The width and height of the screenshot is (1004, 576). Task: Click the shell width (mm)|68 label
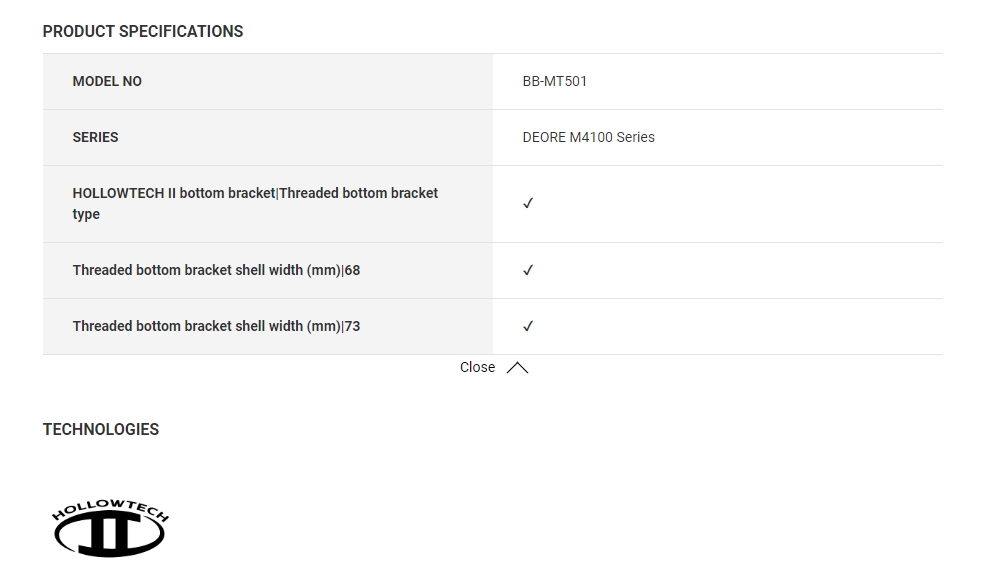(216, 270)
